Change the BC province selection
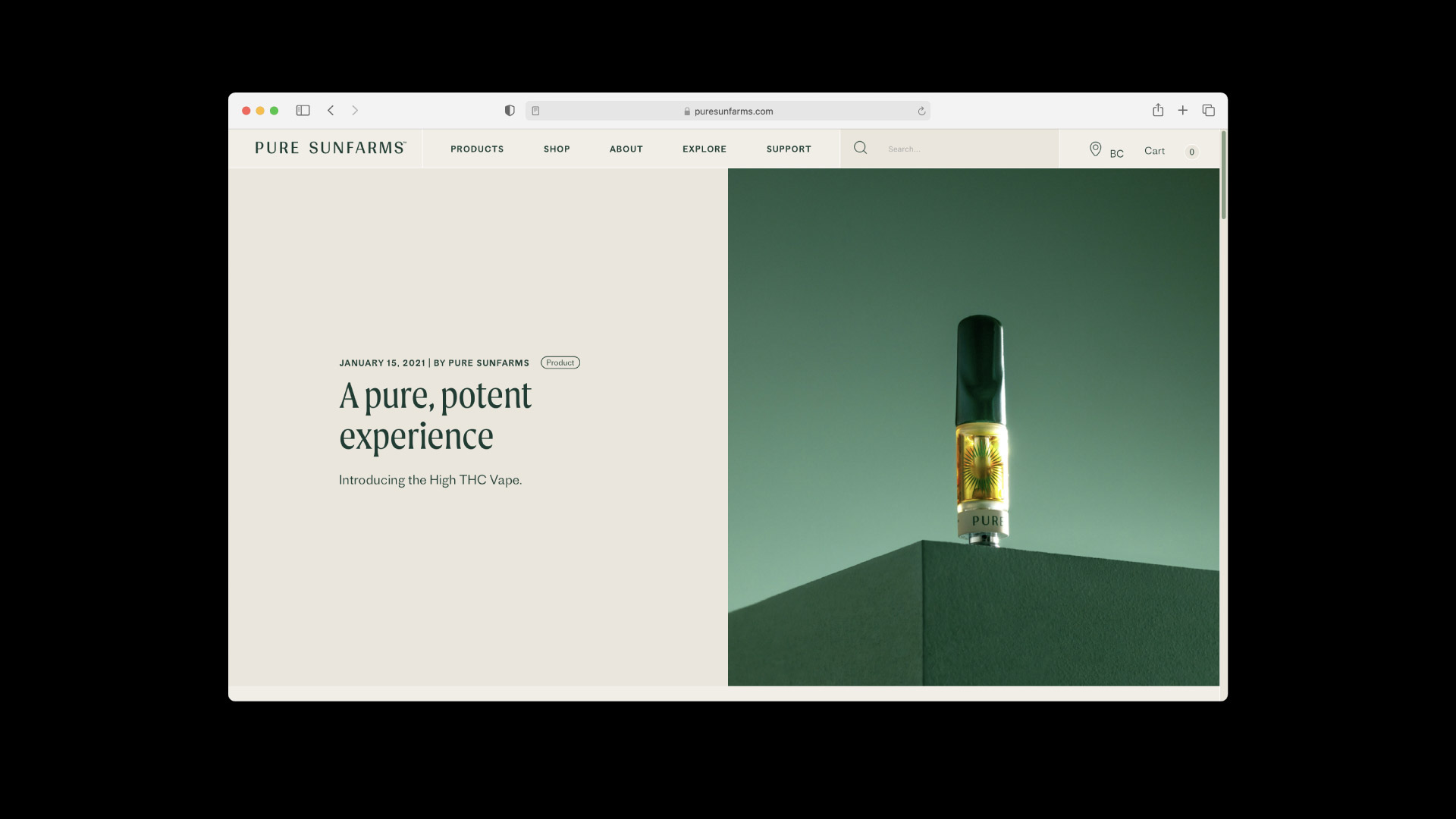1456x819 pixels. tap(1116, 154)
